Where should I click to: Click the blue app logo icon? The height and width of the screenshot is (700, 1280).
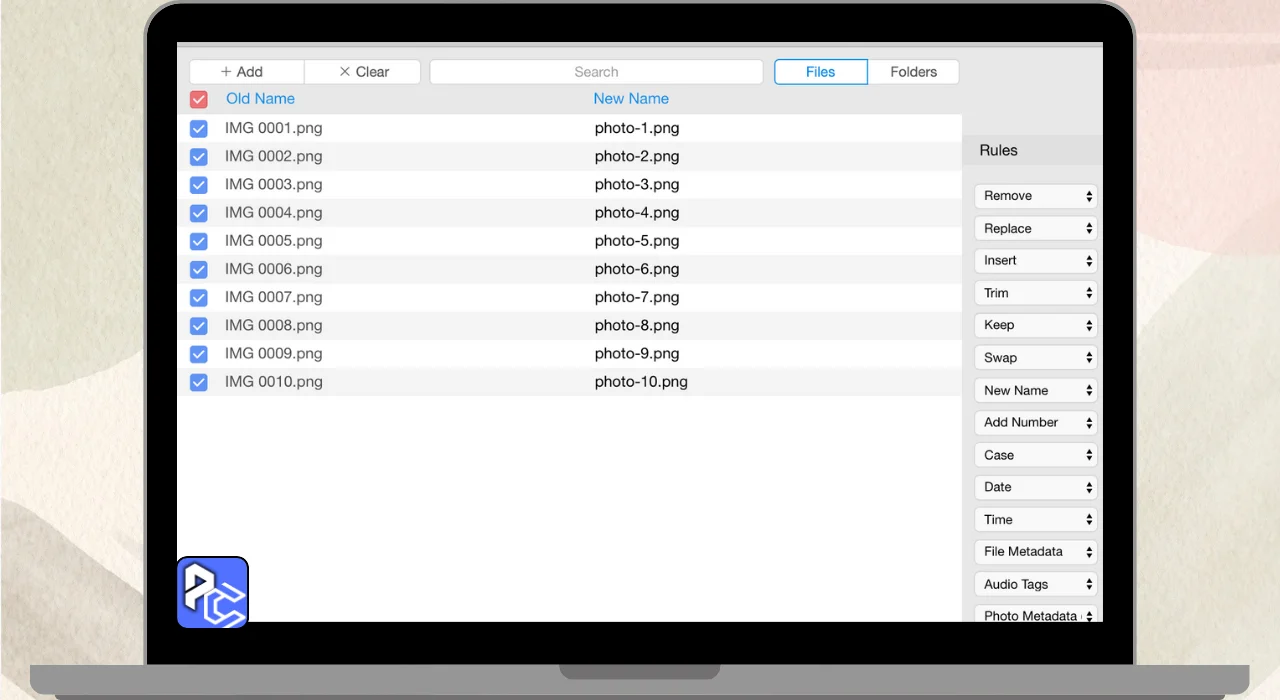(x=213, y=592)
